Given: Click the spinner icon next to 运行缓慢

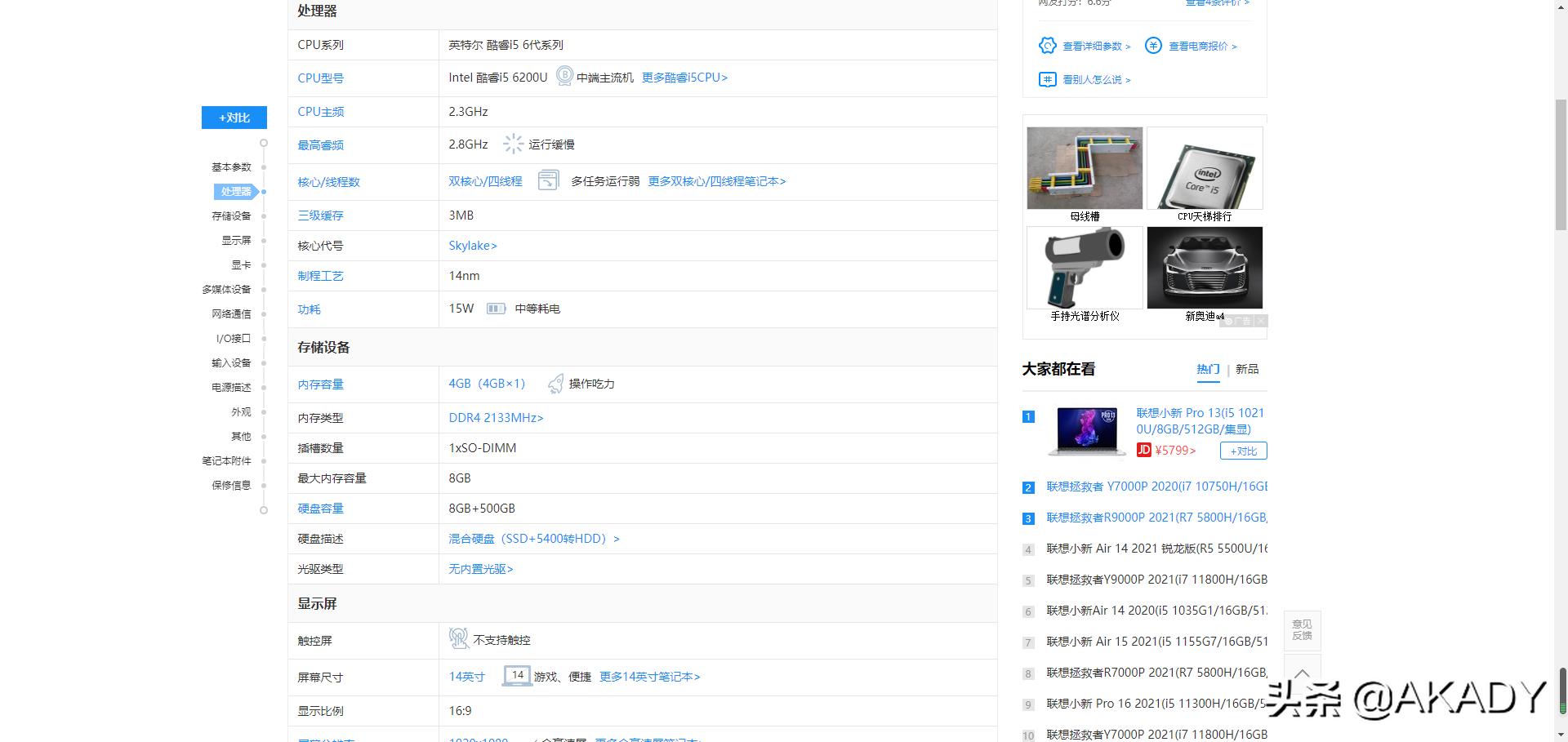Looking at the screenshot, I should [513, 143].
